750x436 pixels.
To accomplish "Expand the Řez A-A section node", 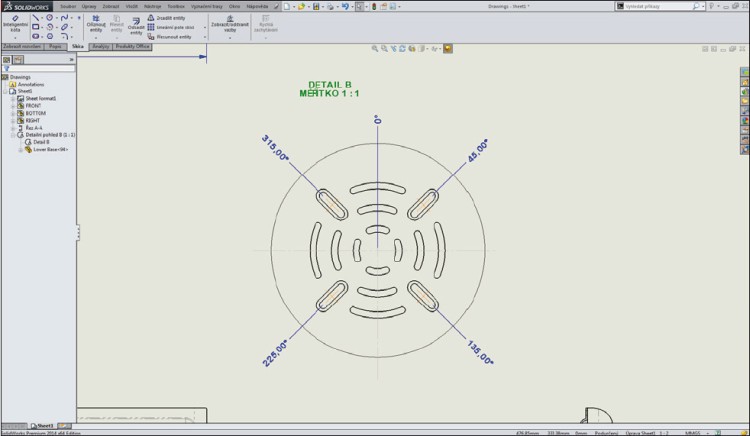I will (x=14, y=127).
